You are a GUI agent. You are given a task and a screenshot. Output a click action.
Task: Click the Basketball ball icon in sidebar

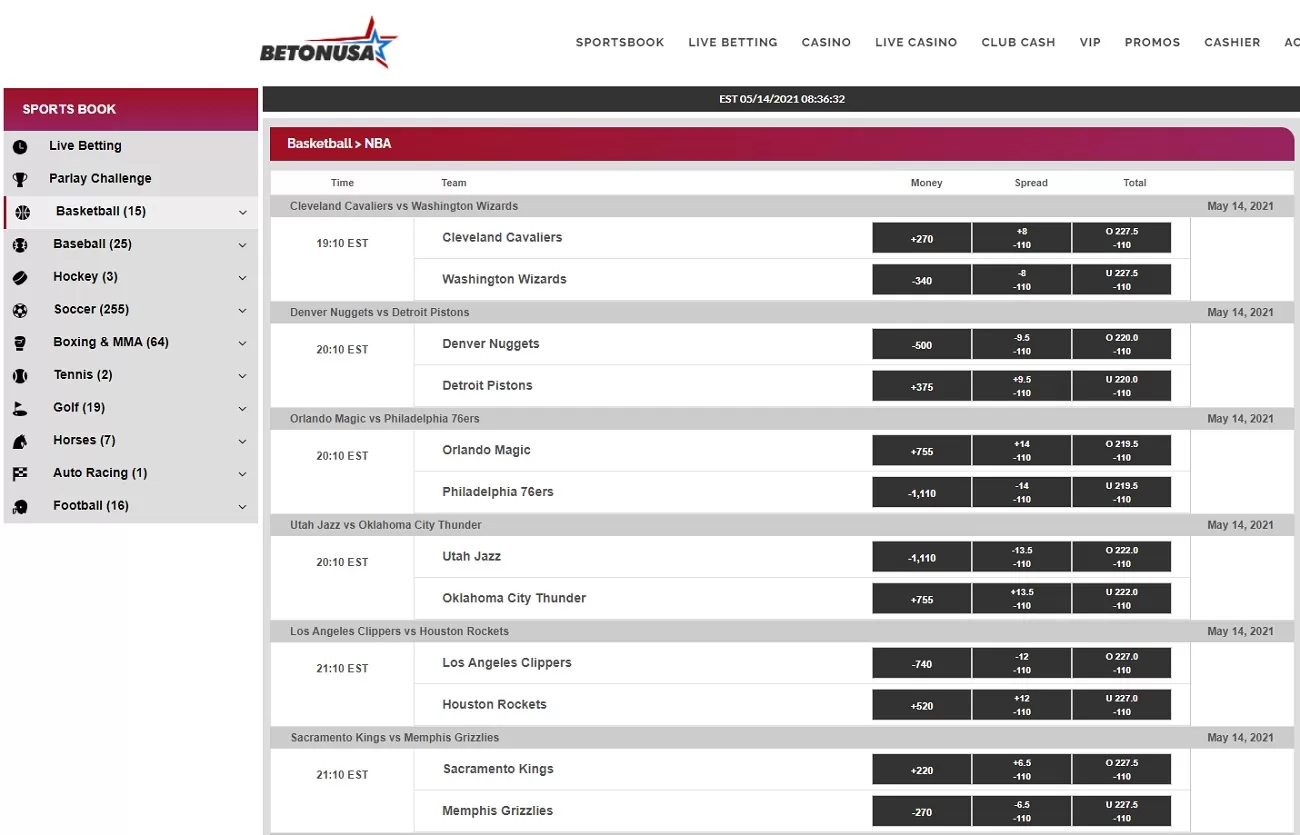coord(23,212)
